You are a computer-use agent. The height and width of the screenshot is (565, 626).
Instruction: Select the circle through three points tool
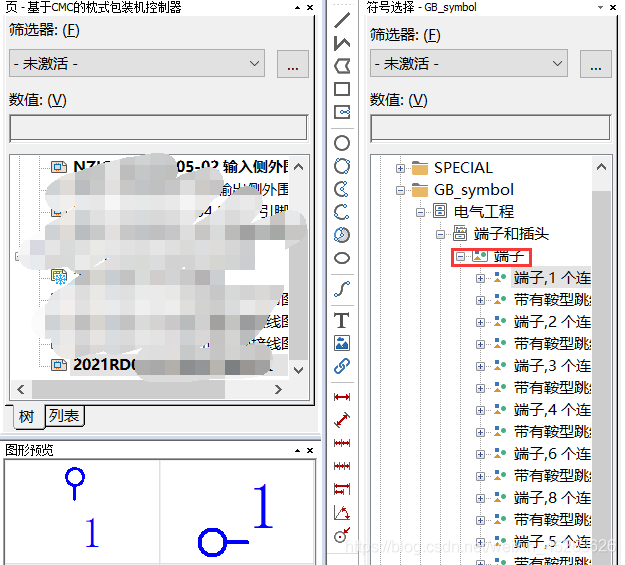342,166
